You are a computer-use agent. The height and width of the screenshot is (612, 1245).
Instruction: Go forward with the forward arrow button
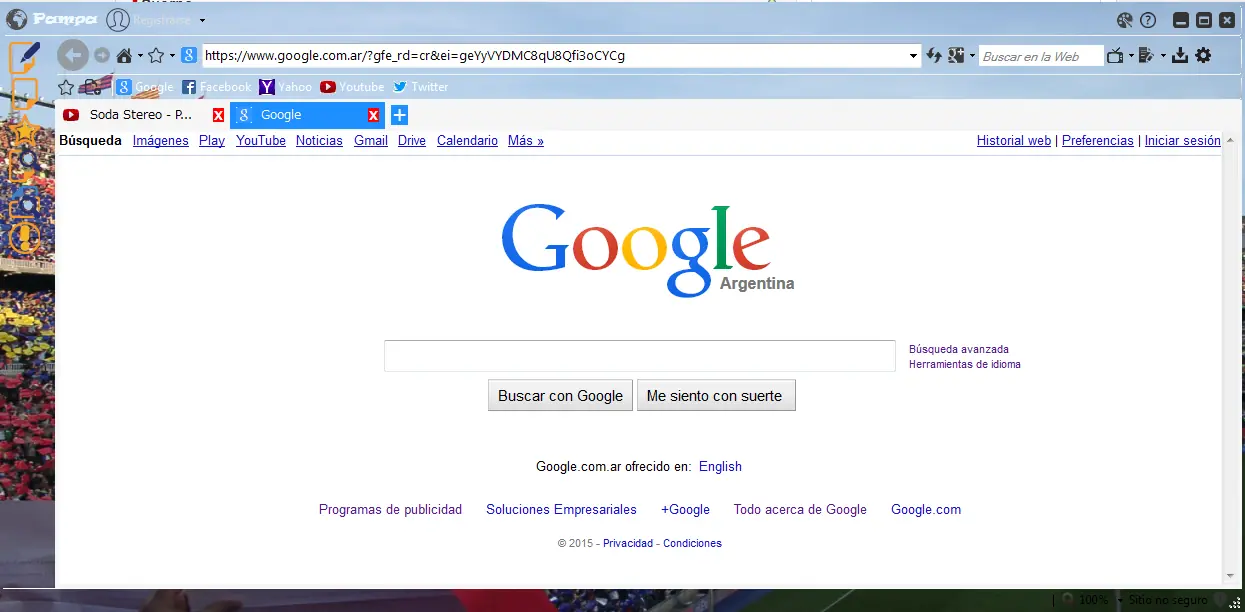[102, 55]
